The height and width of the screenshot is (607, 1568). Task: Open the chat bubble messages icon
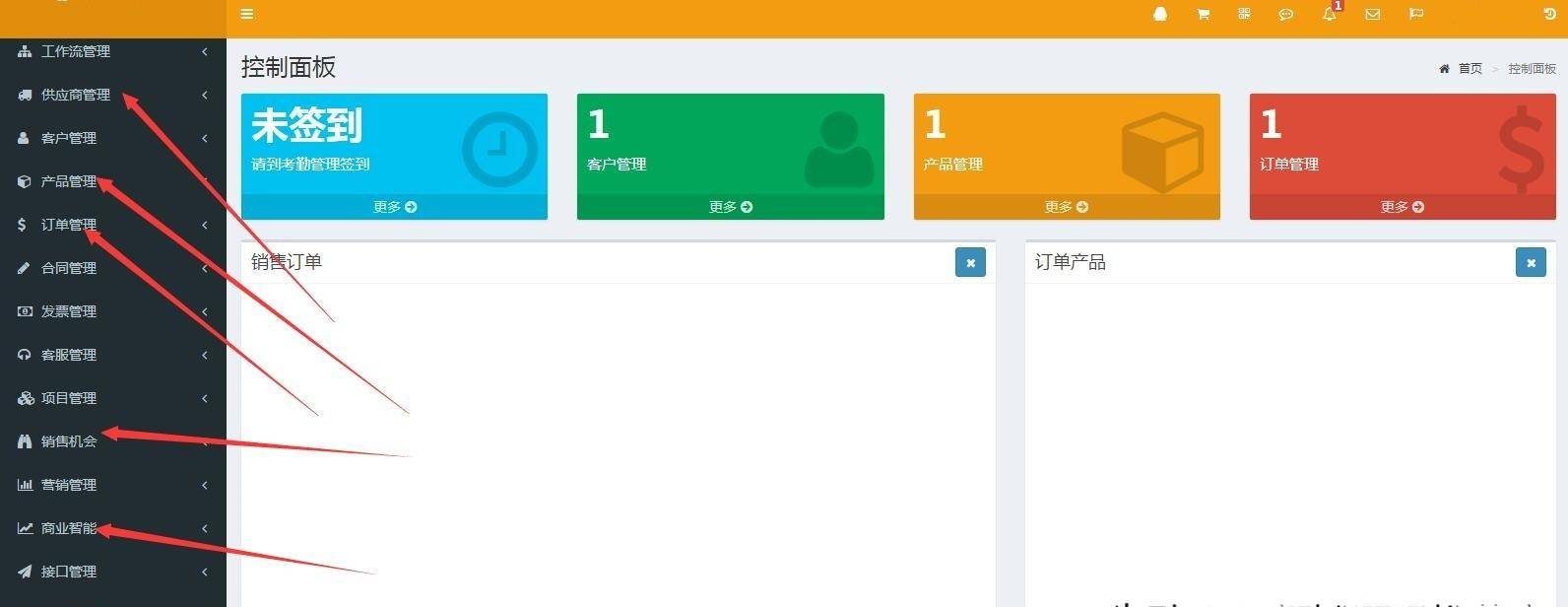1285,14
